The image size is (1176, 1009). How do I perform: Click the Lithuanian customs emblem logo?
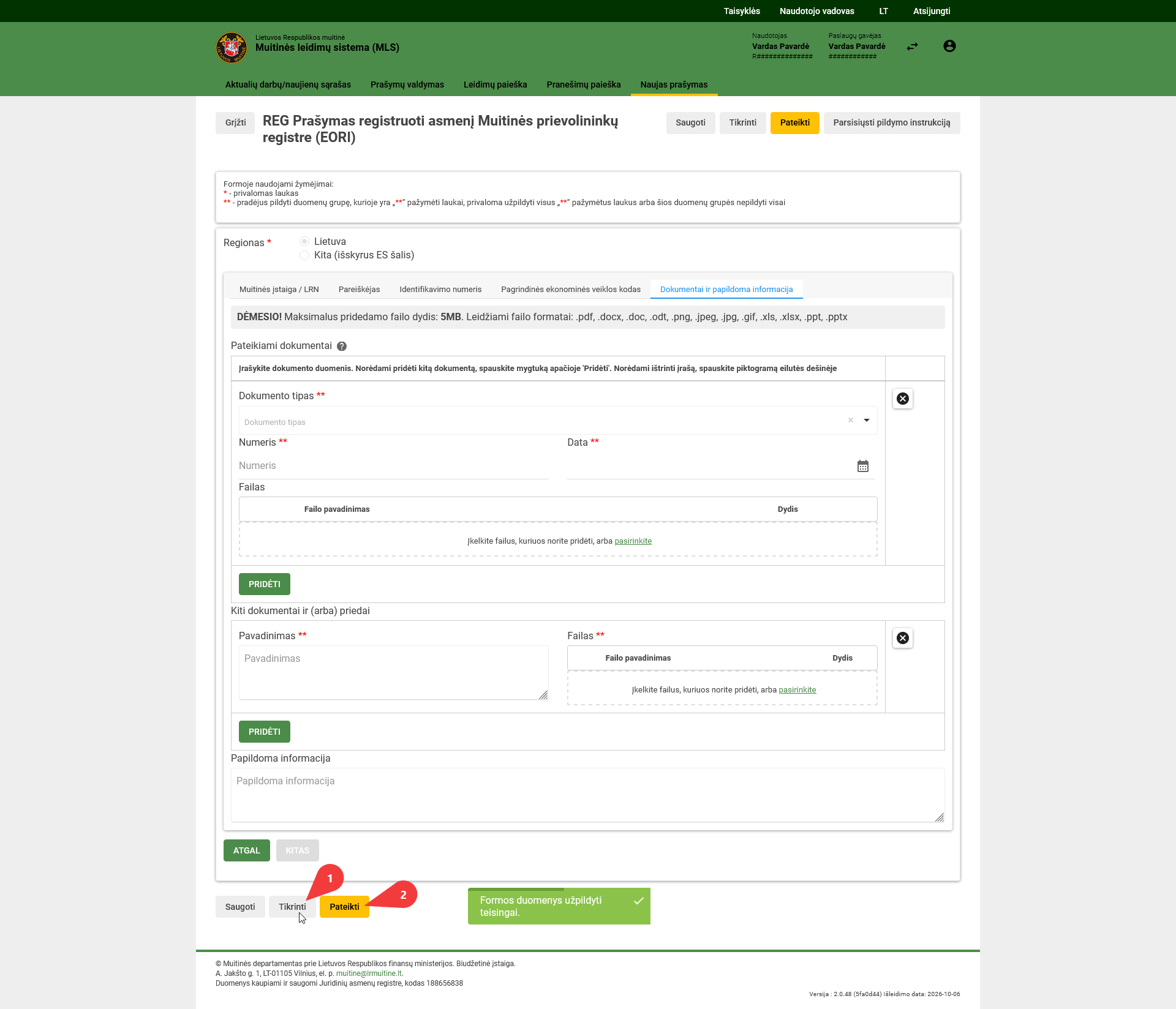232,48
